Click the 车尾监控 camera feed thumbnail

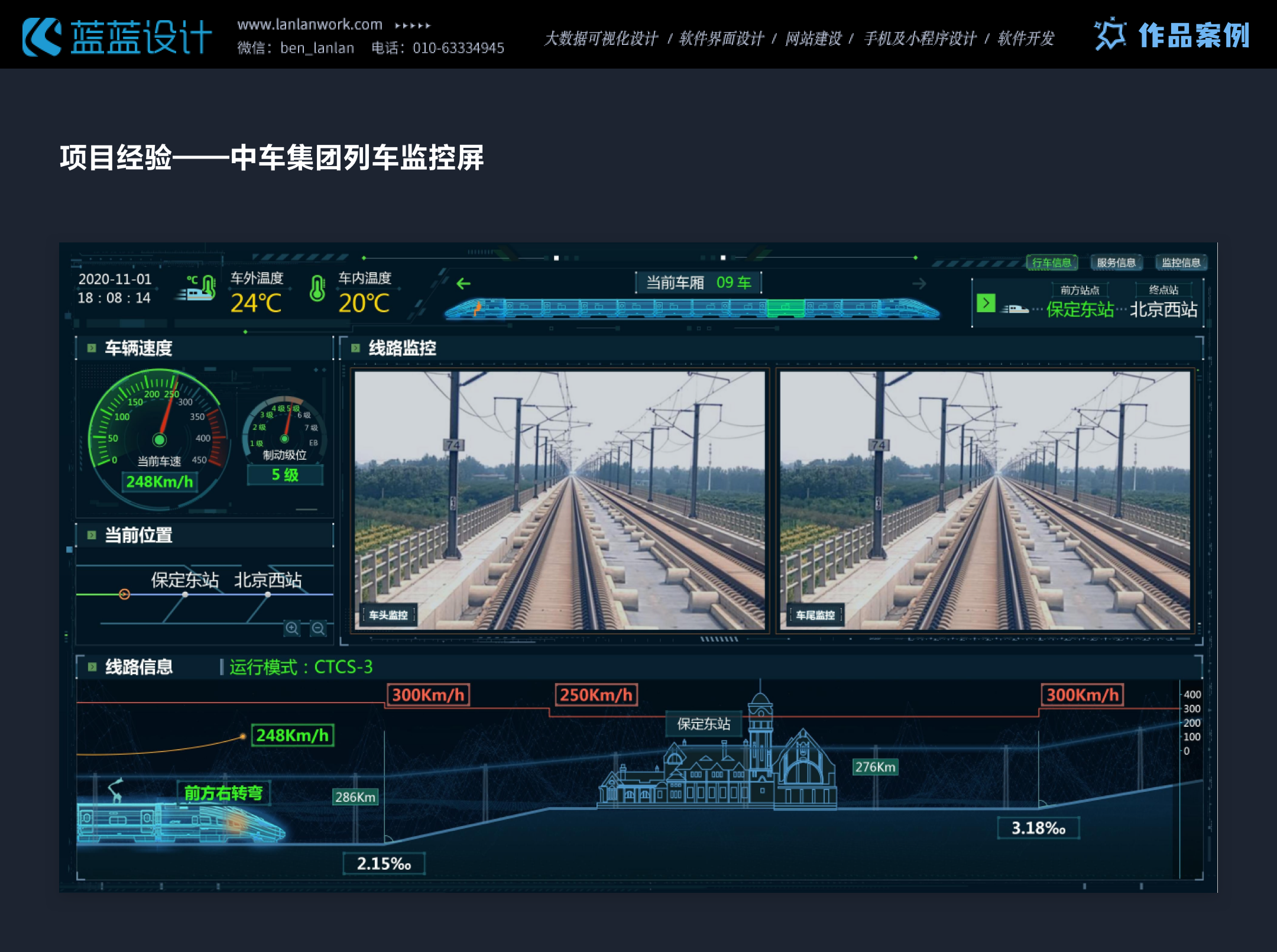click(984, 500)
